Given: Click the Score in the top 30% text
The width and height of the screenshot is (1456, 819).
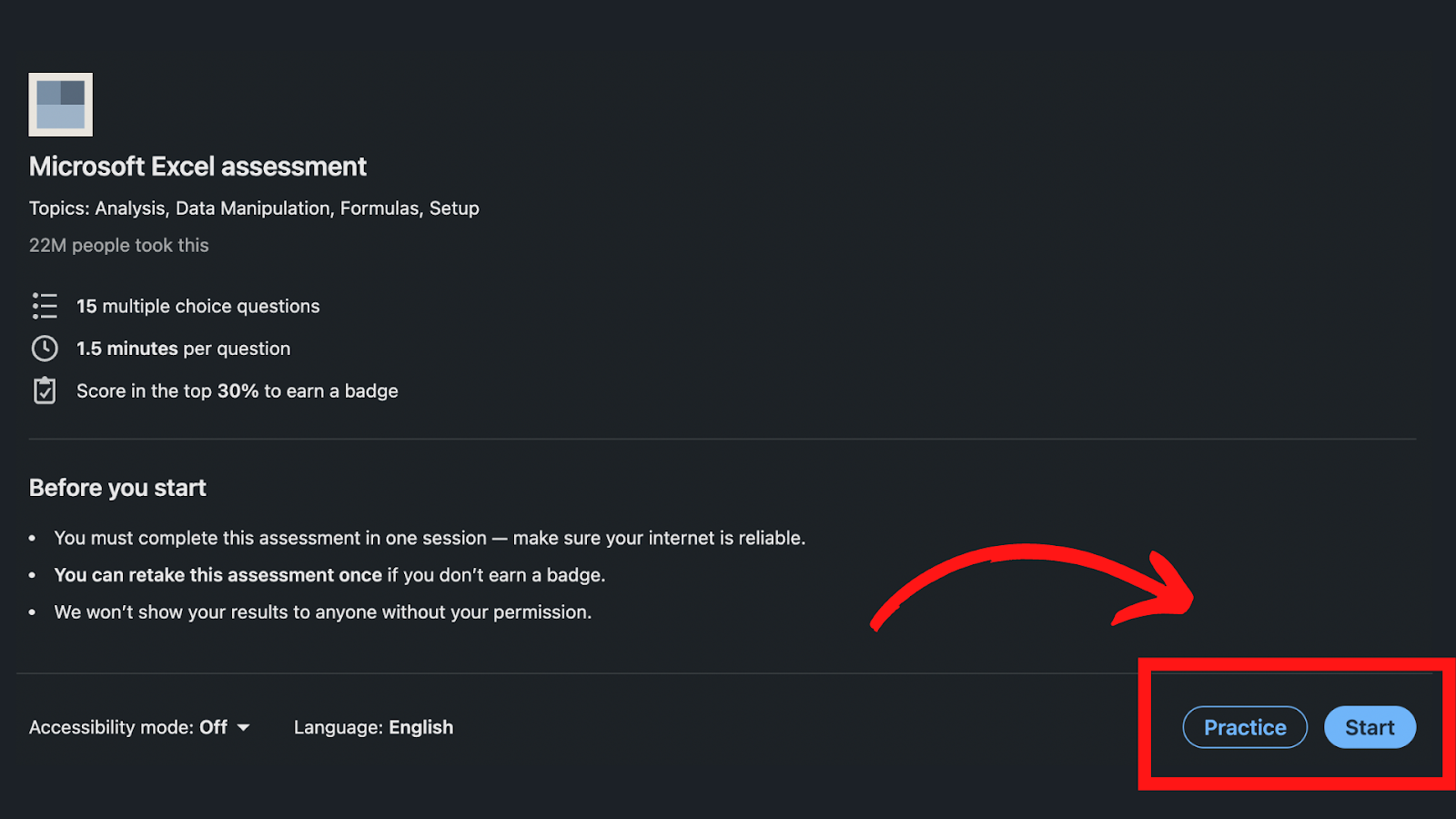Looking at the screenshot, I should click(x=238, y=391).
